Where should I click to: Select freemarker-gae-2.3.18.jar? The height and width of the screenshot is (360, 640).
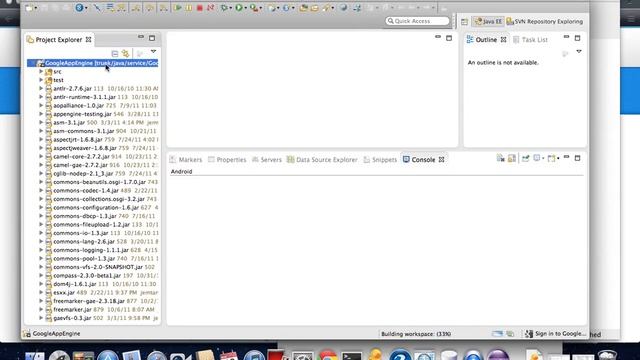click(x=89, y=301)
